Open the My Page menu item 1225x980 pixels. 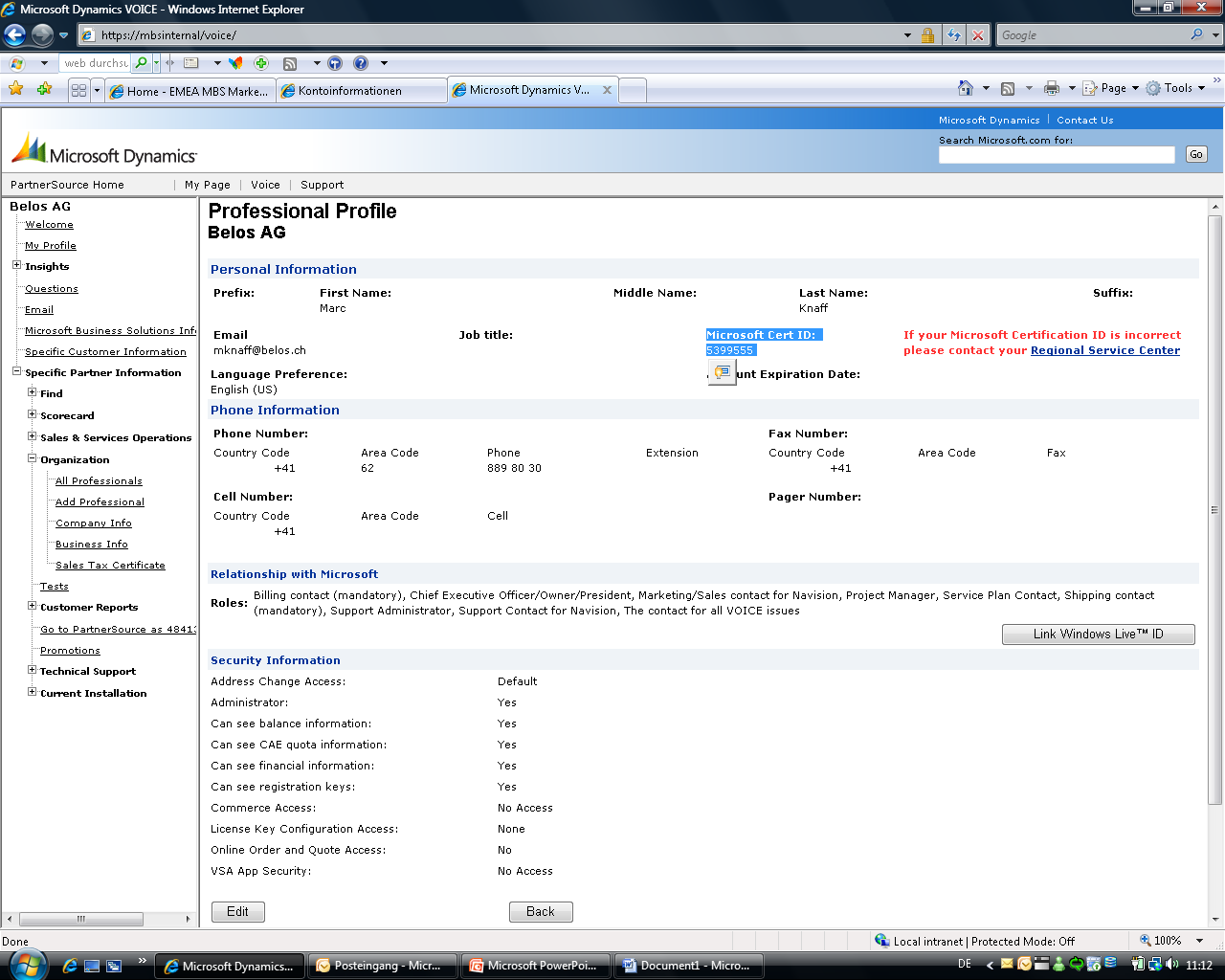(x=208, y=185)
